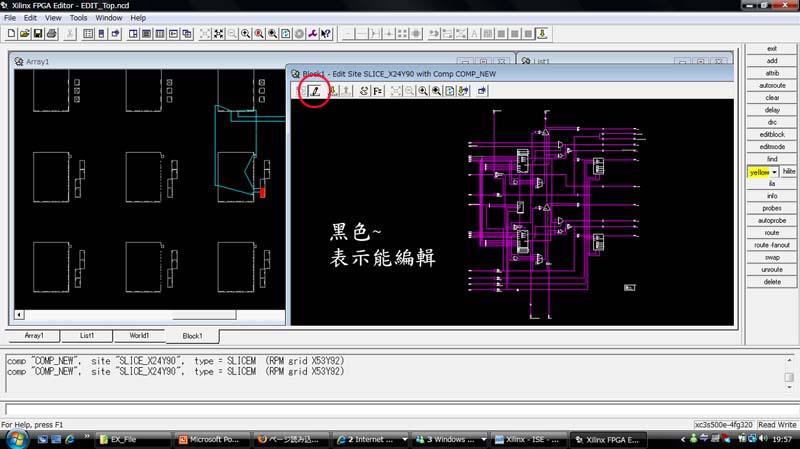Image resolution: width=800 pixels, height=449 pixels.
Task: Click the Array1 horizontal scrollbar left arrow
Action: coord(19,314)
